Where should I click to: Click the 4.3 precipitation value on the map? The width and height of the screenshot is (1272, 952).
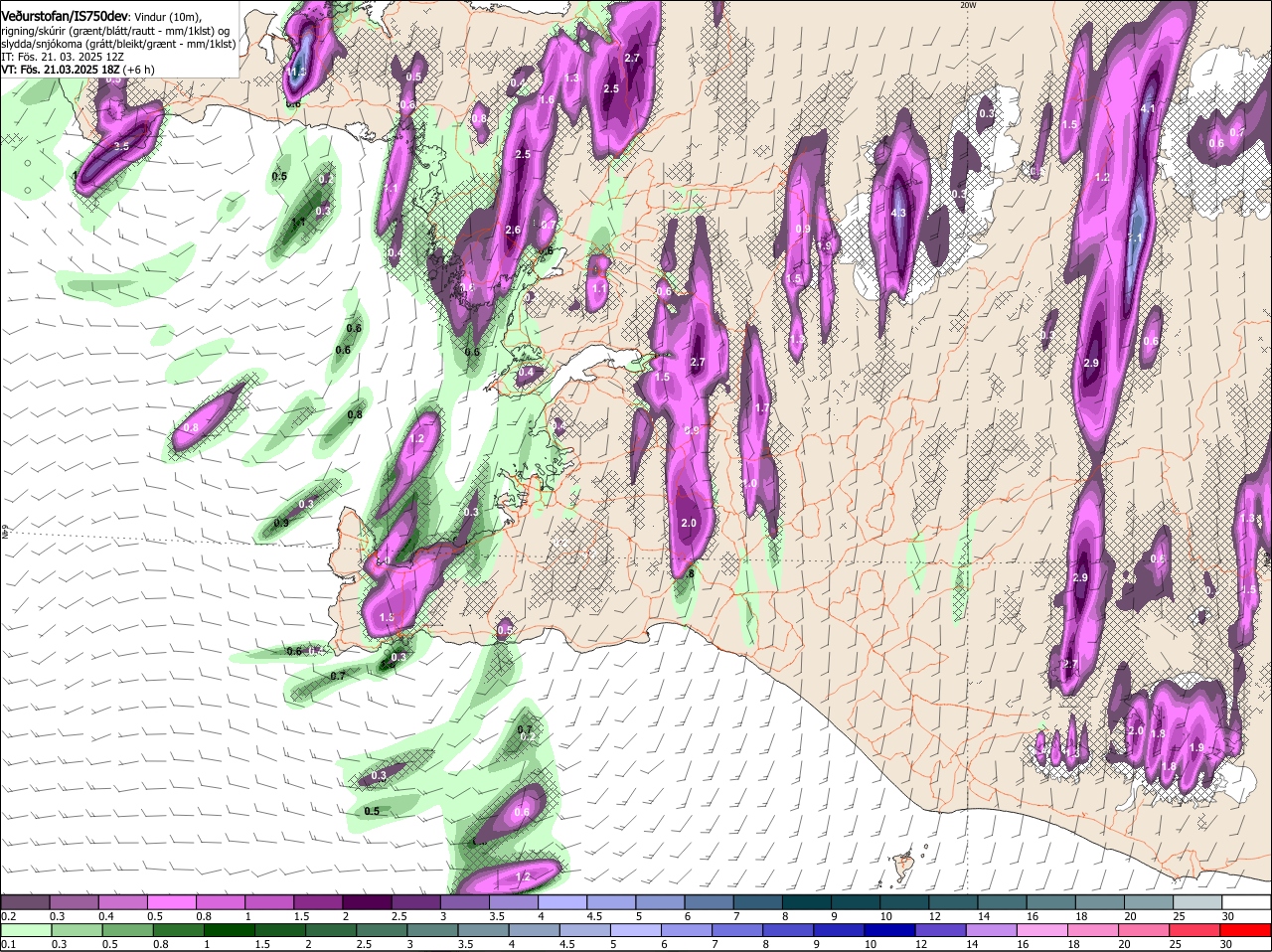point(899,213)
